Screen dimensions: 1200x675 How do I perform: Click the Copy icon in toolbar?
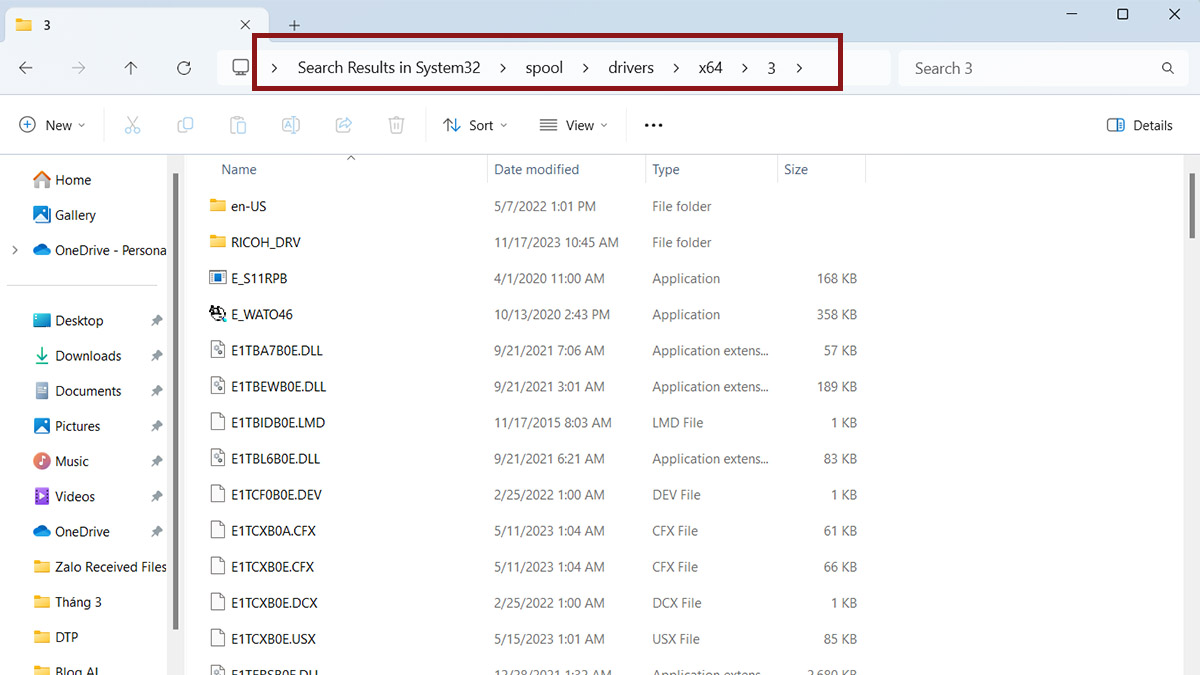pos(185,125)
